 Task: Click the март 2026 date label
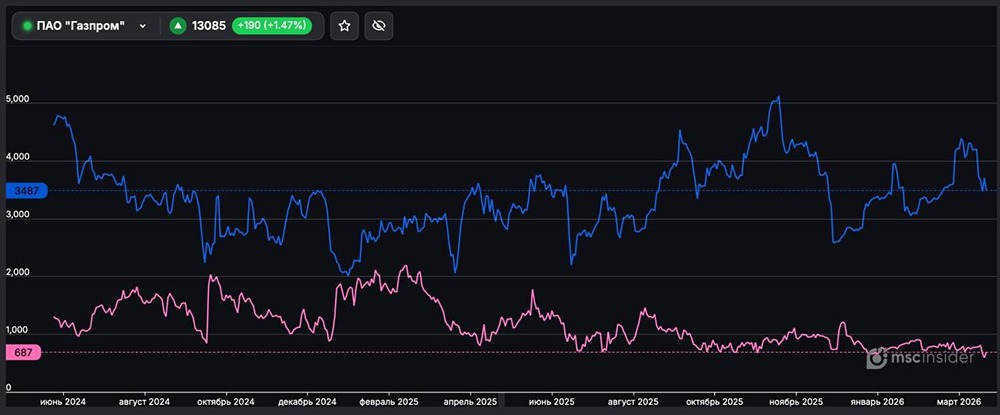[959, 402]
